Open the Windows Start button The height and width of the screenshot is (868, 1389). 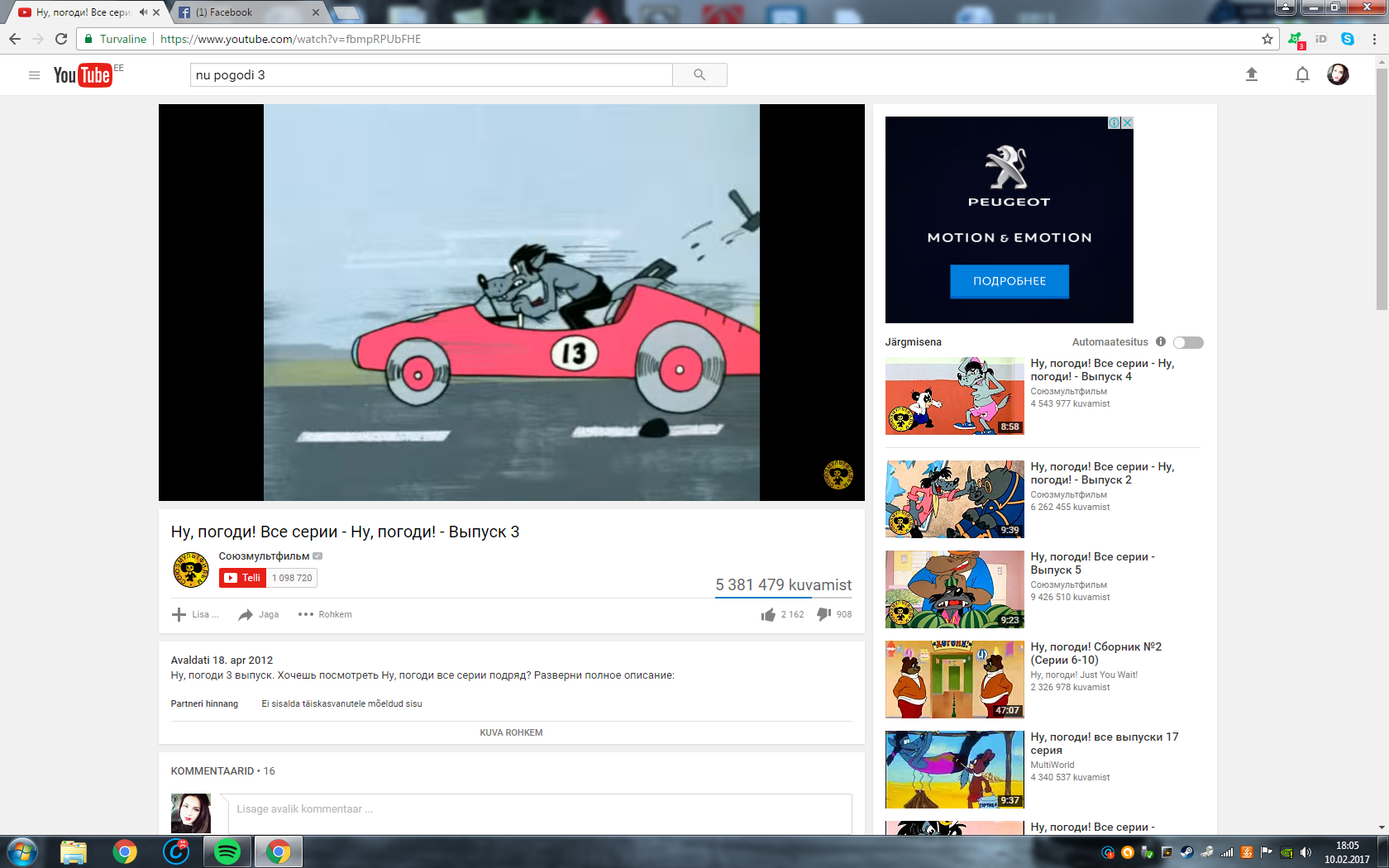[x=21, y=851]
